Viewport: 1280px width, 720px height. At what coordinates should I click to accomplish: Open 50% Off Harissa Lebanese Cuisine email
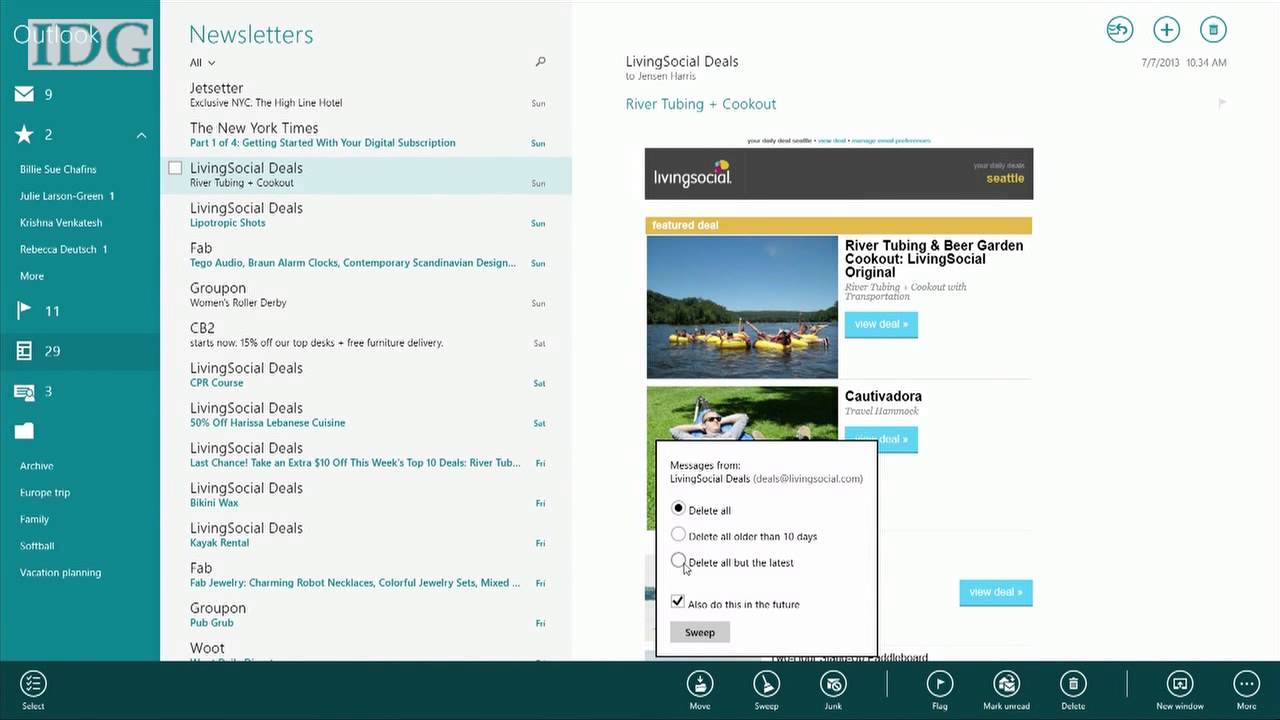(x=366, y=415)
